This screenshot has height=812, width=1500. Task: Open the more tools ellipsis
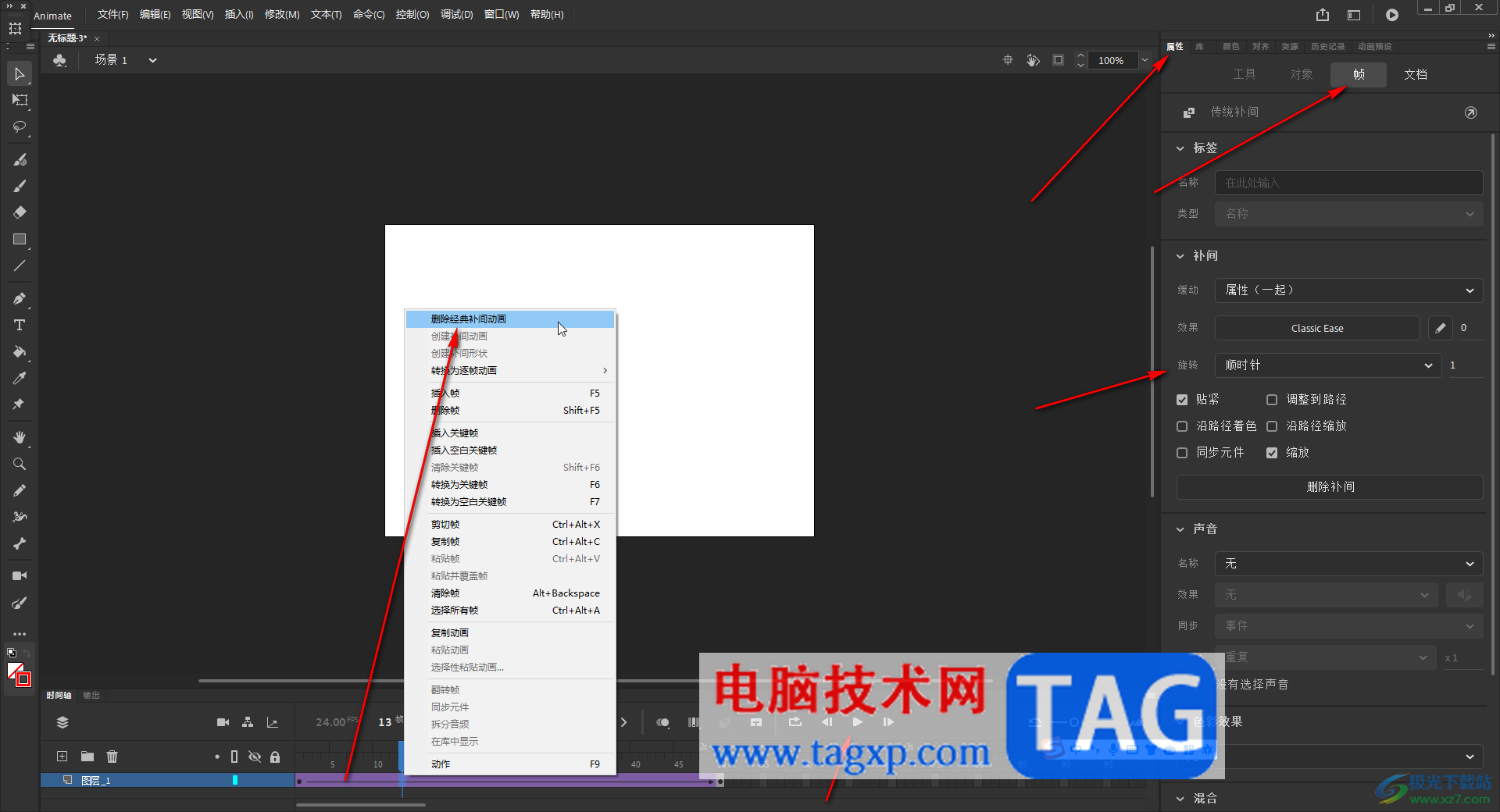click(x=20, y=634)
